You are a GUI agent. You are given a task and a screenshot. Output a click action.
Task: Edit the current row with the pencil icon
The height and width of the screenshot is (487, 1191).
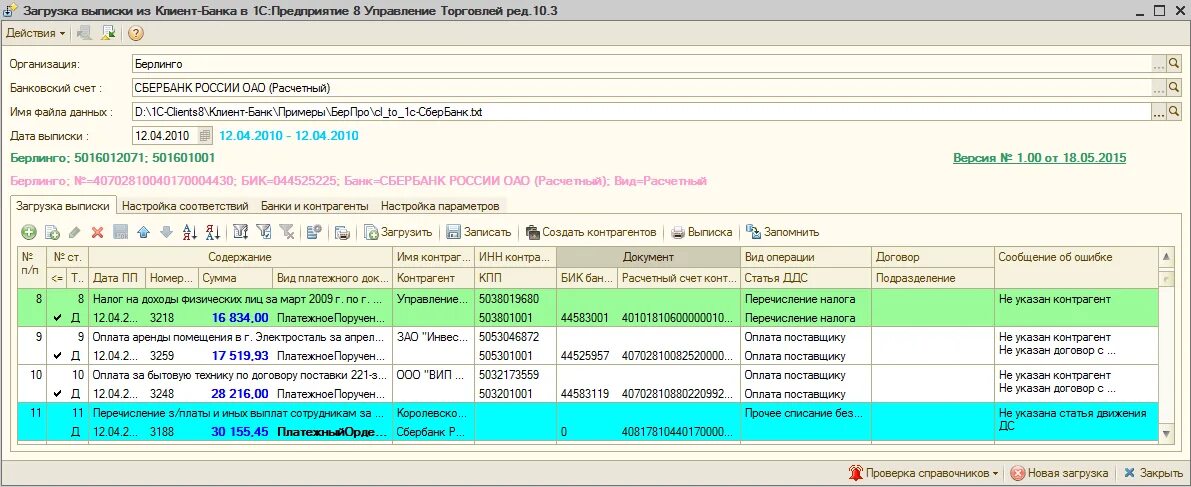pos(74,232)
